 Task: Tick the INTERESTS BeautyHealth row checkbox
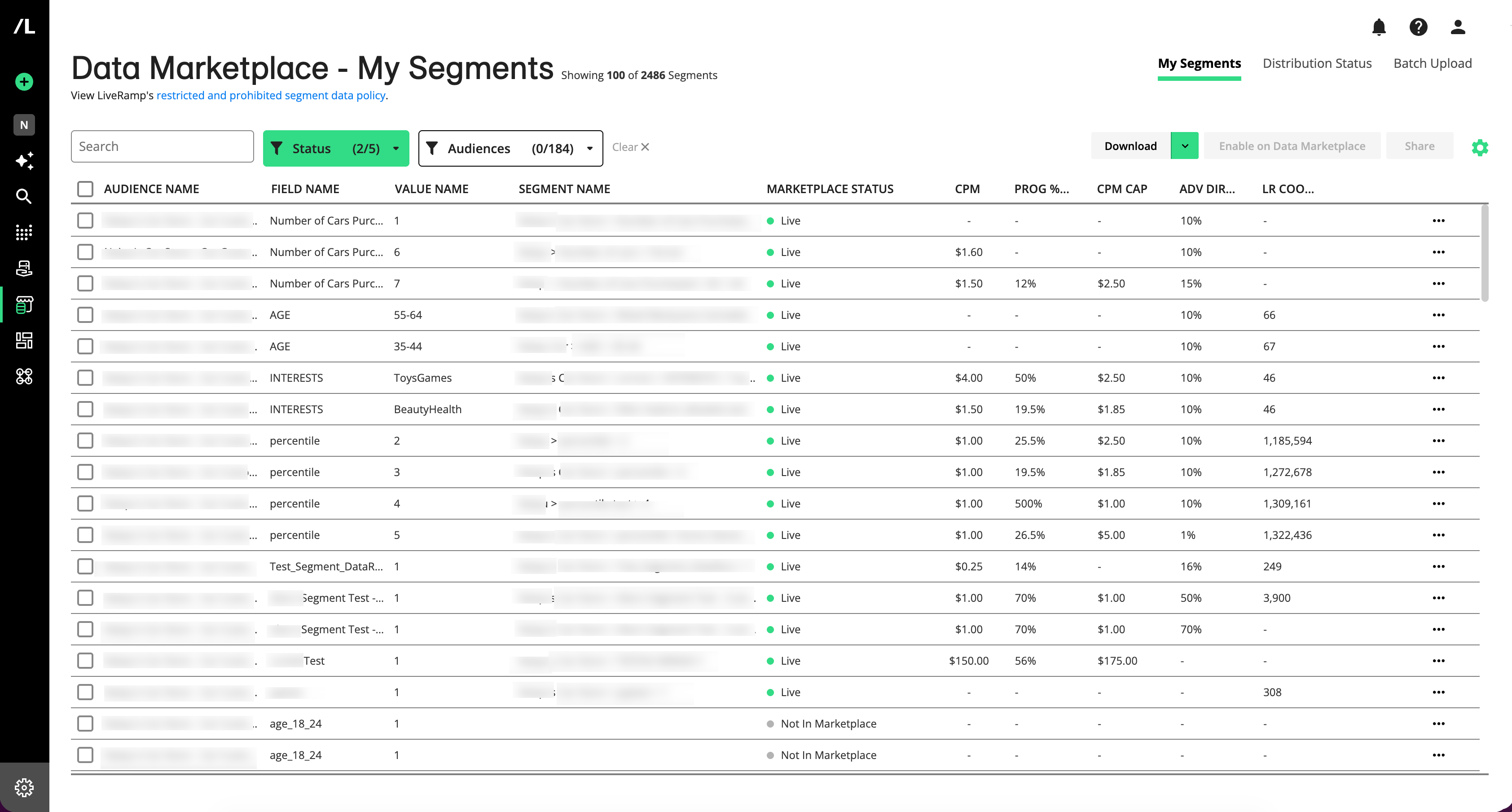pos(85,409)
